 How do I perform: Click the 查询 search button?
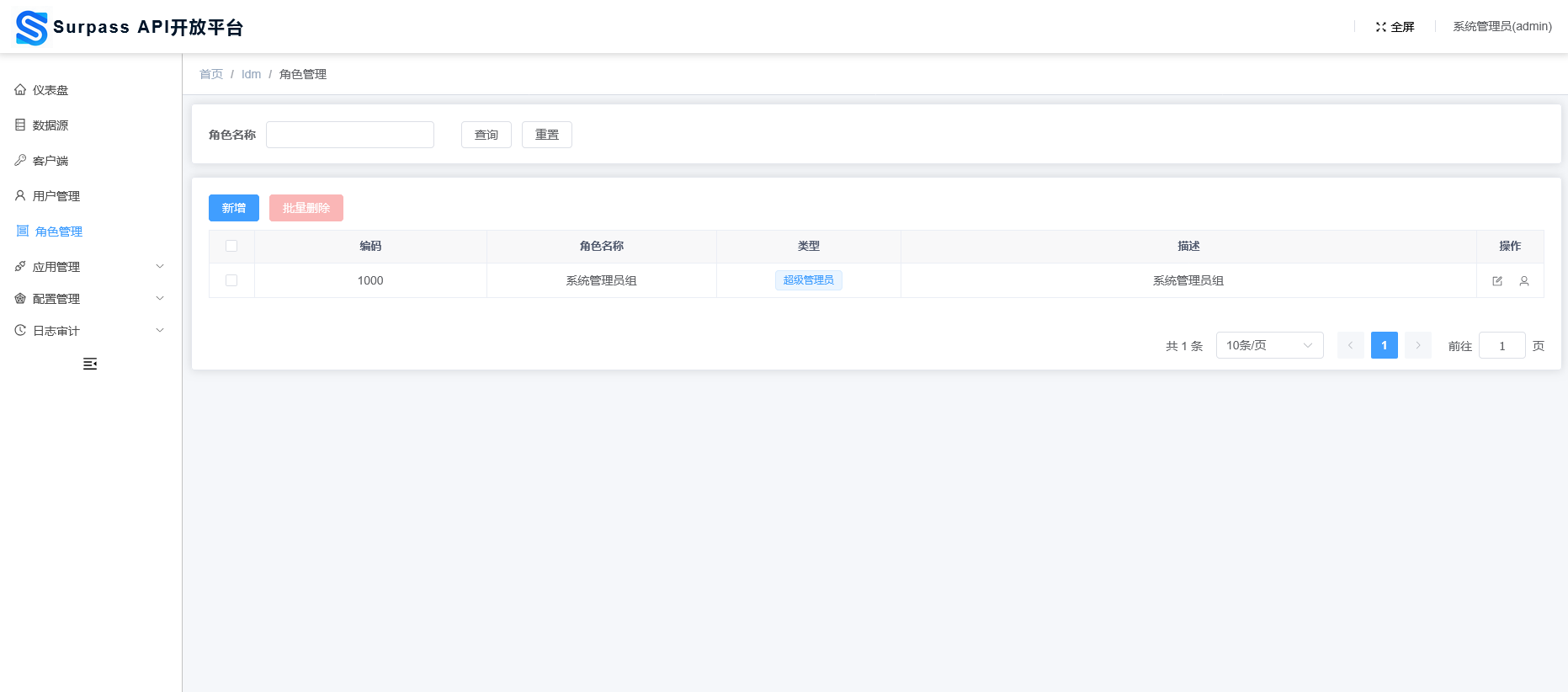(486, 135)
